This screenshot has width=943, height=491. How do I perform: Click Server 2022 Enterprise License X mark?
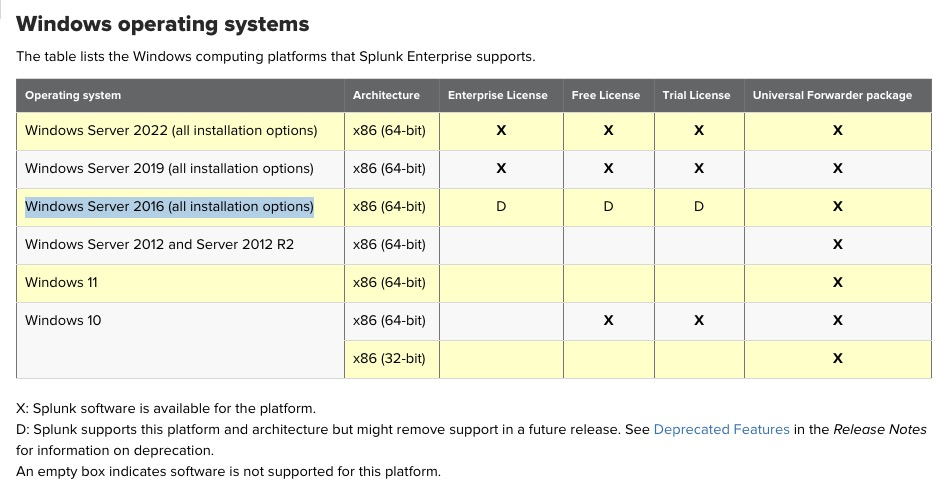point(501,130)
